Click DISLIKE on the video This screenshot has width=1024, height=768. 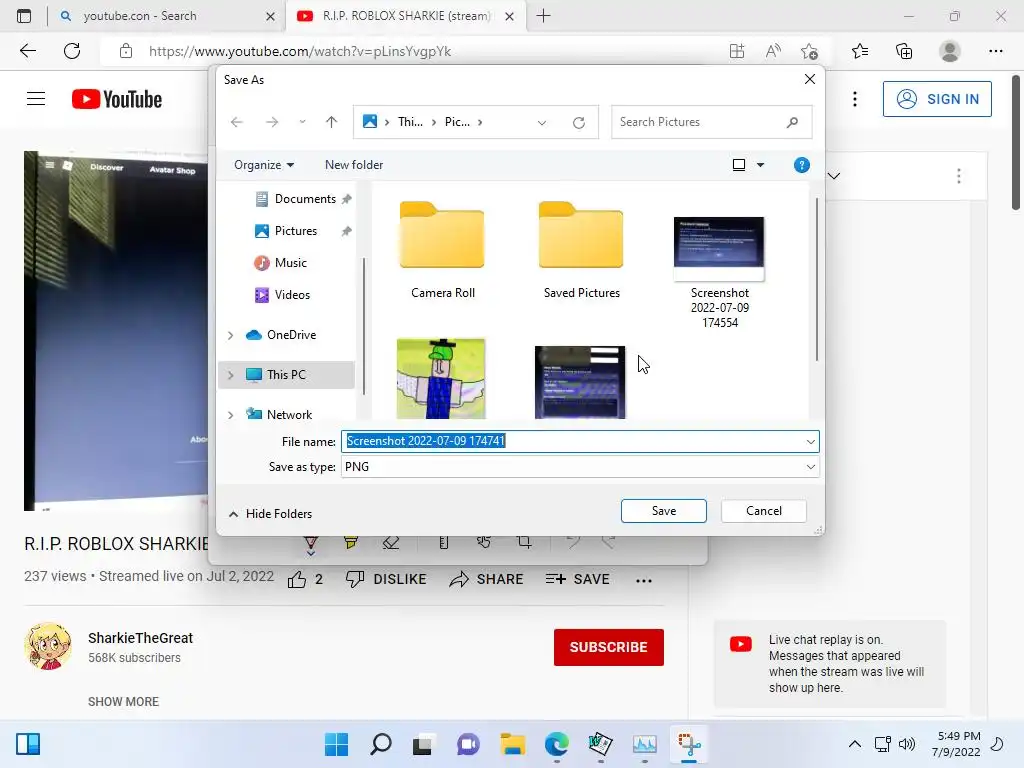(x=386, y=579)
